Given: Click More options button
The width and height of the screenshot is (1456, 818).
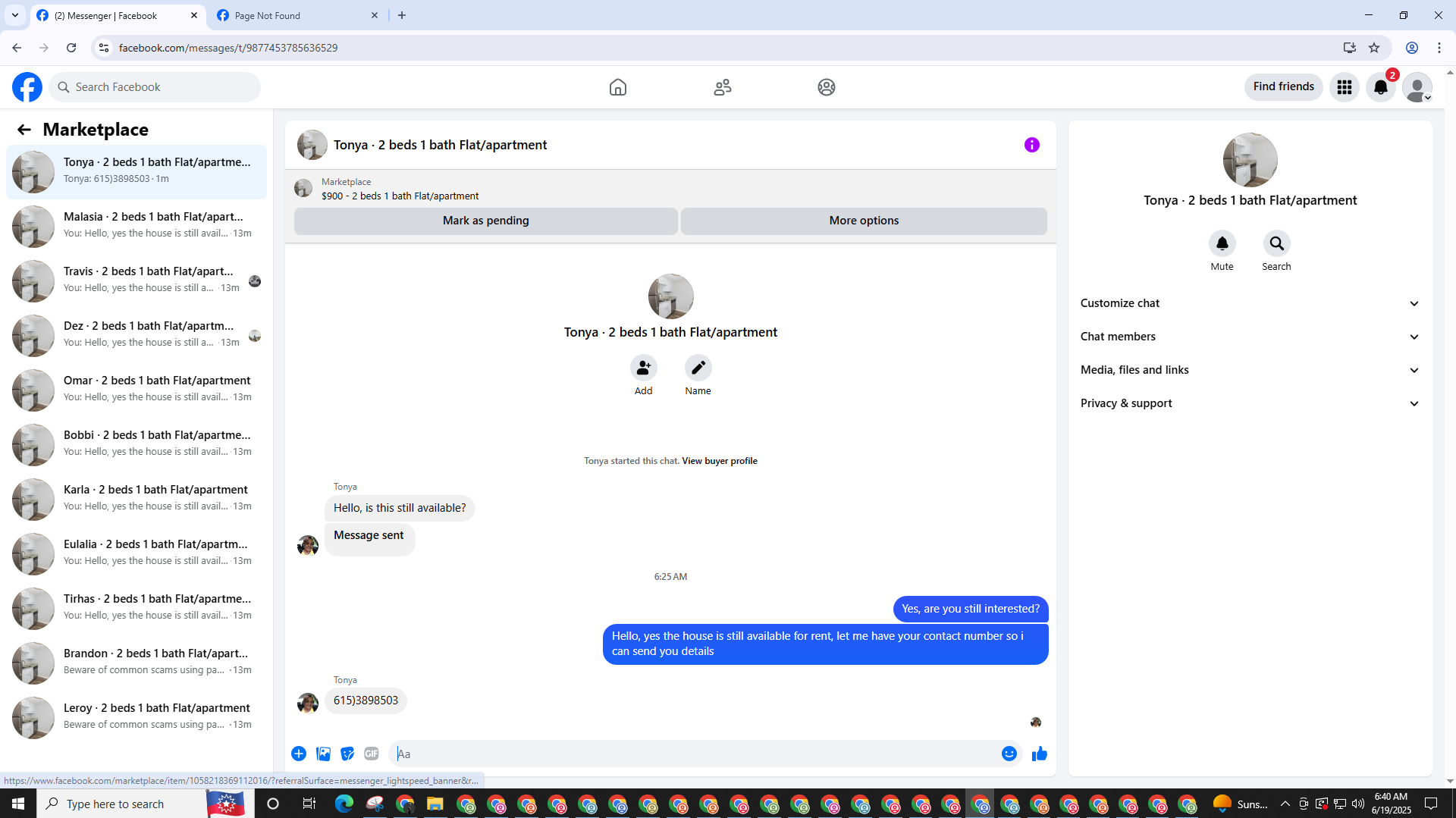Looking at the screenshot, I should [x=864, y=221].
